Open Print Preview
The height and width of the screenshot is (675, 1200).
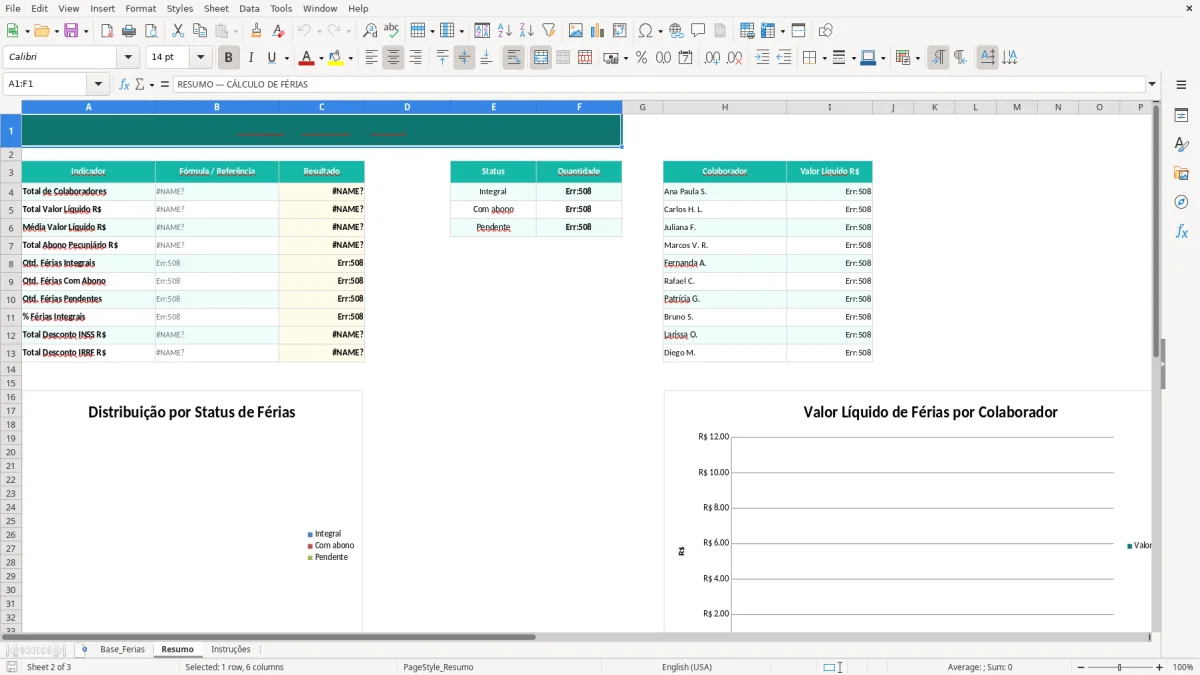pos(151,31)
